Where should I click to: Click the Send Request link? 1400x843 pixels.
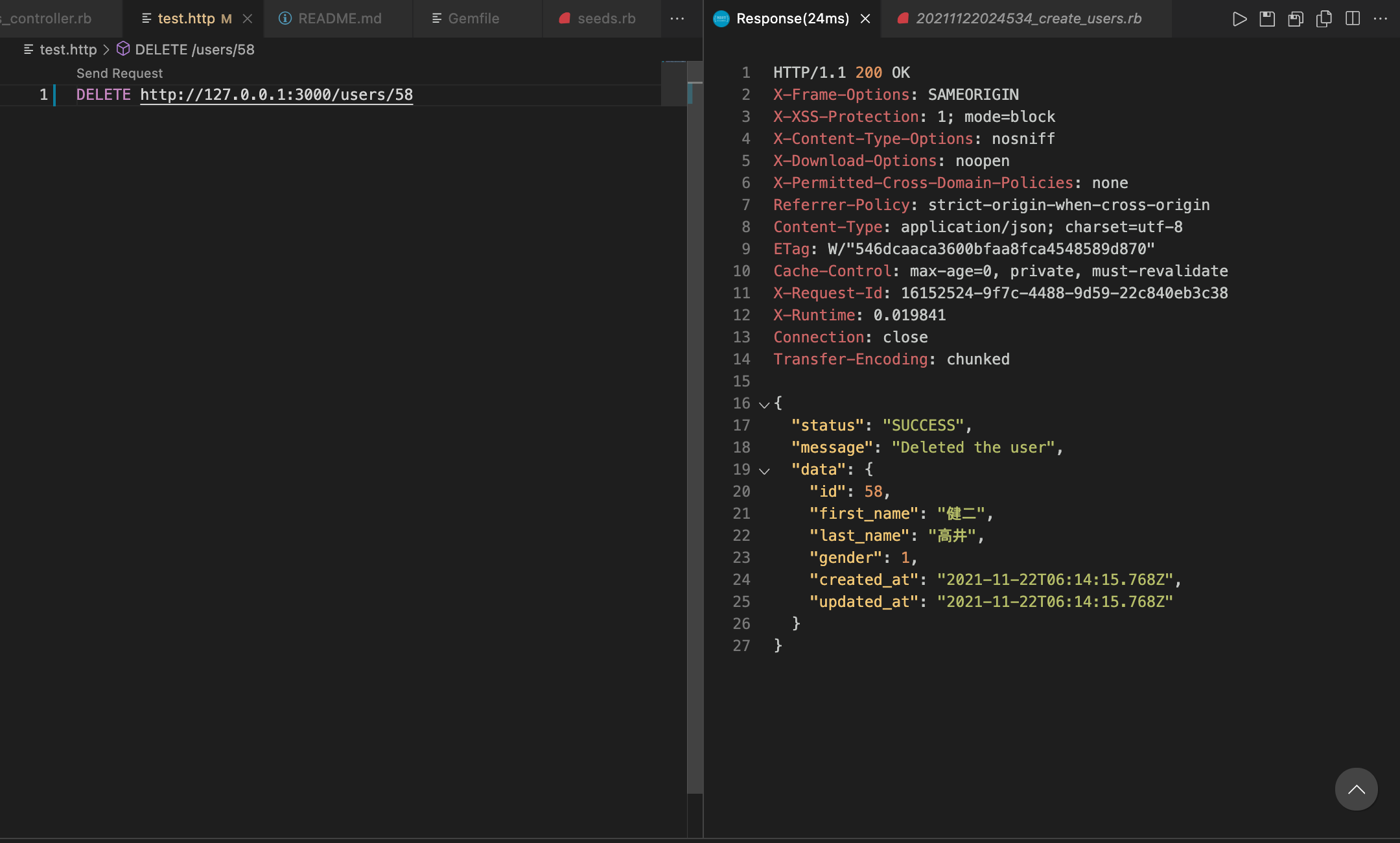point(119,73)
